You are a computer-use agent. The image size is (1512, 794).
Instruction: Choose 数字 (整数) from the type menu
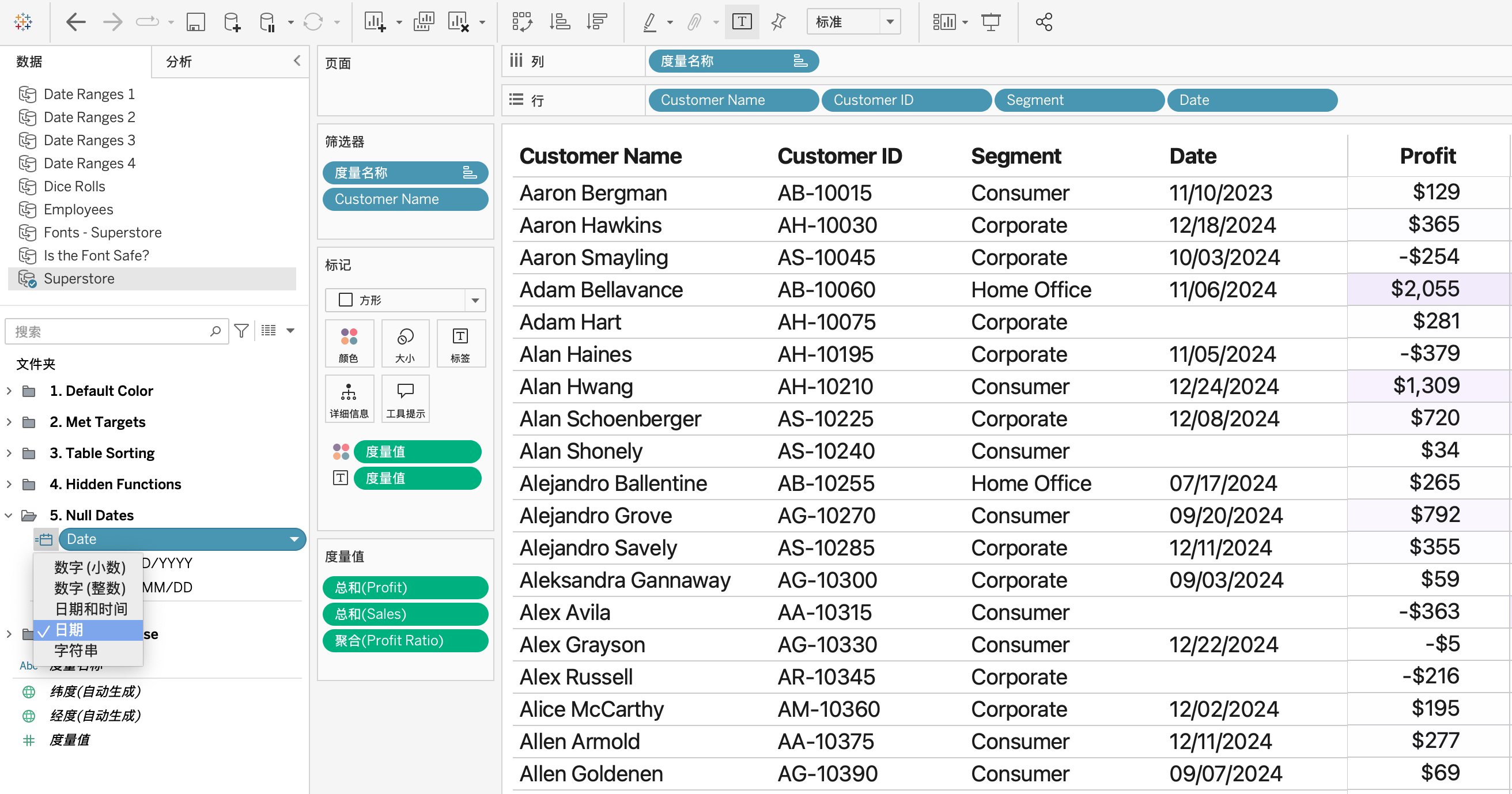point(90,588)
